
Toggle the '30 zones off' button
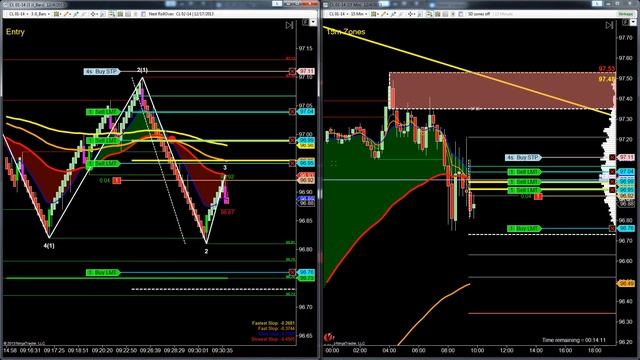(x=479, y=14)
